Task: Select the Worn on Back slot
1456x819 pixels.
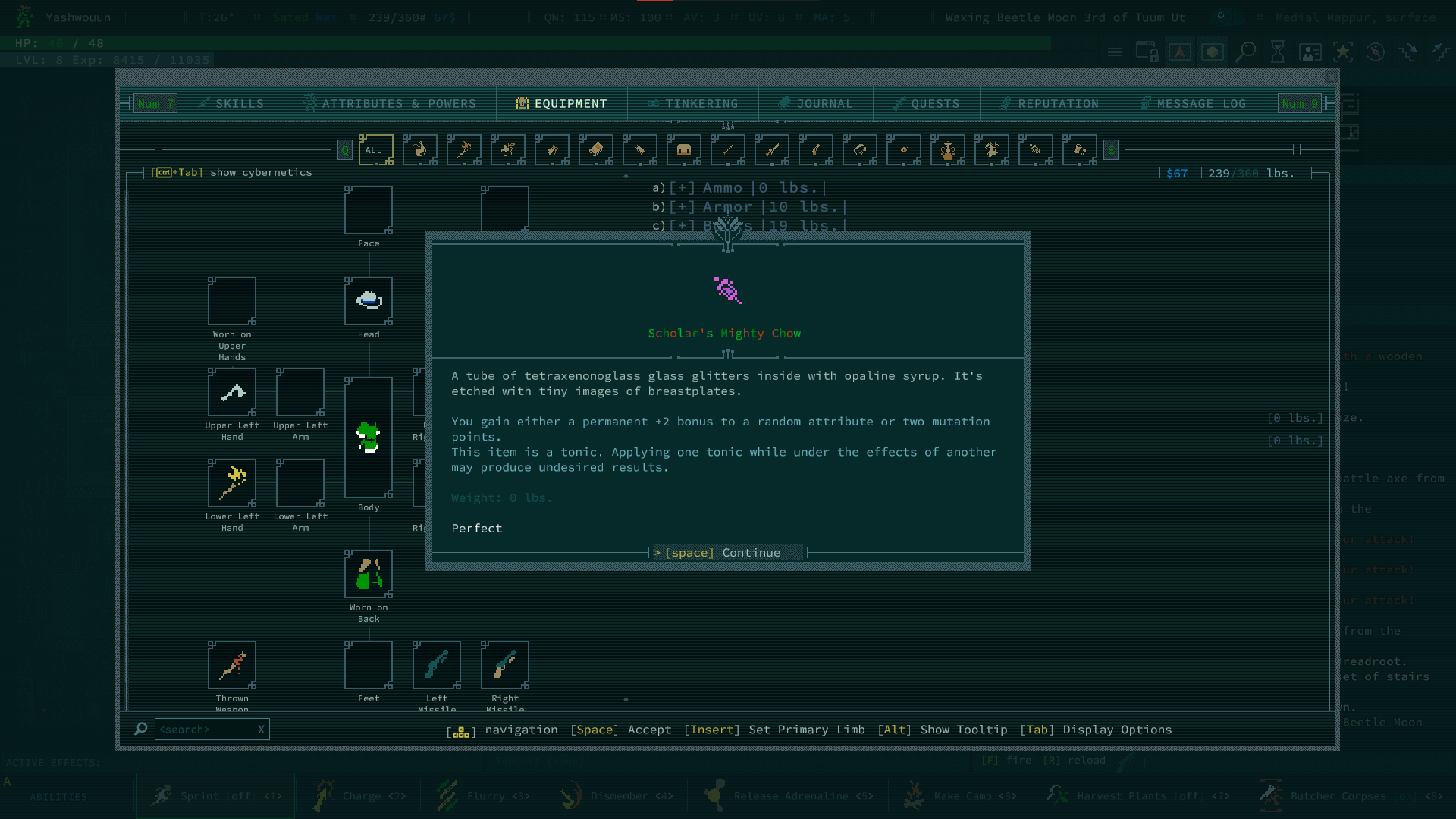Action: click(x=369, y=574)
